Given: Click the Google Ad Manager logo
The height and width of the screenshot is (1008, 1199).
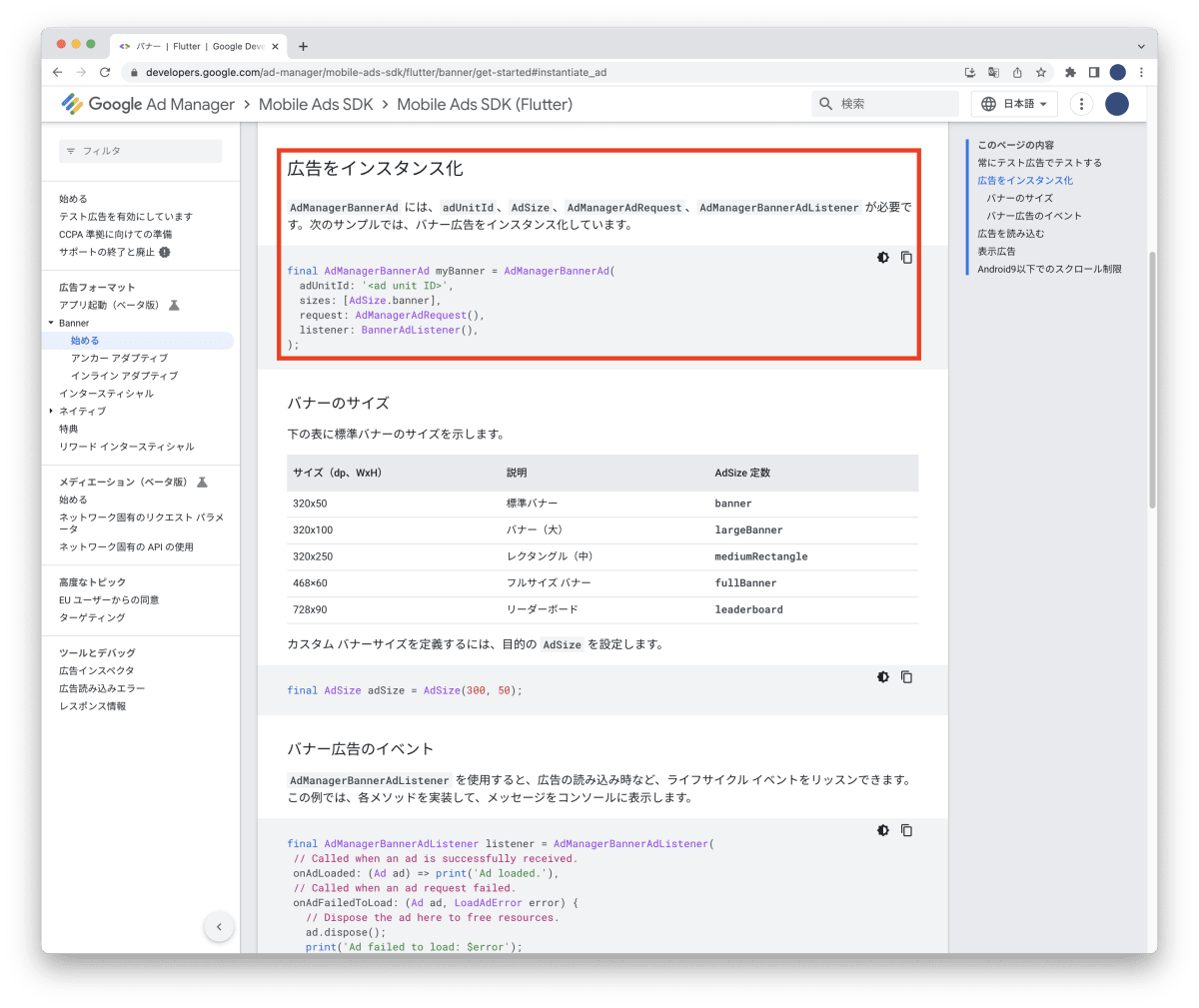Looking at the screenshot, I should click(x=148, y=104).
